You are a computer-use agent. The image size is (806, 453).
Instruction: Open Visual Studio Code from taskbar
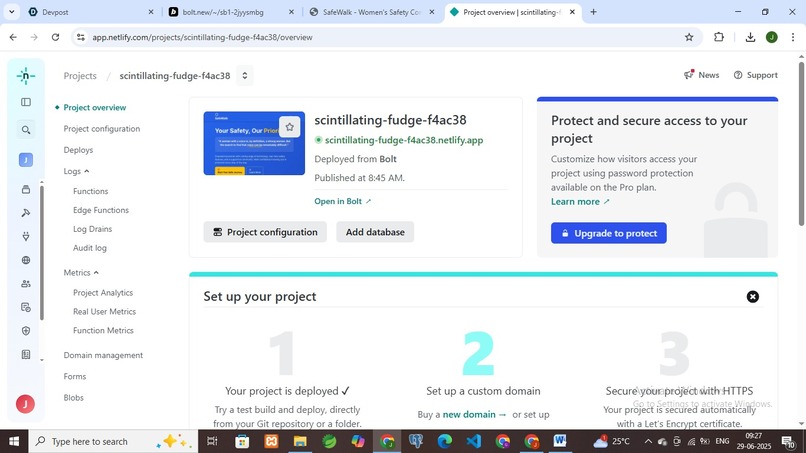pos(473,441)
